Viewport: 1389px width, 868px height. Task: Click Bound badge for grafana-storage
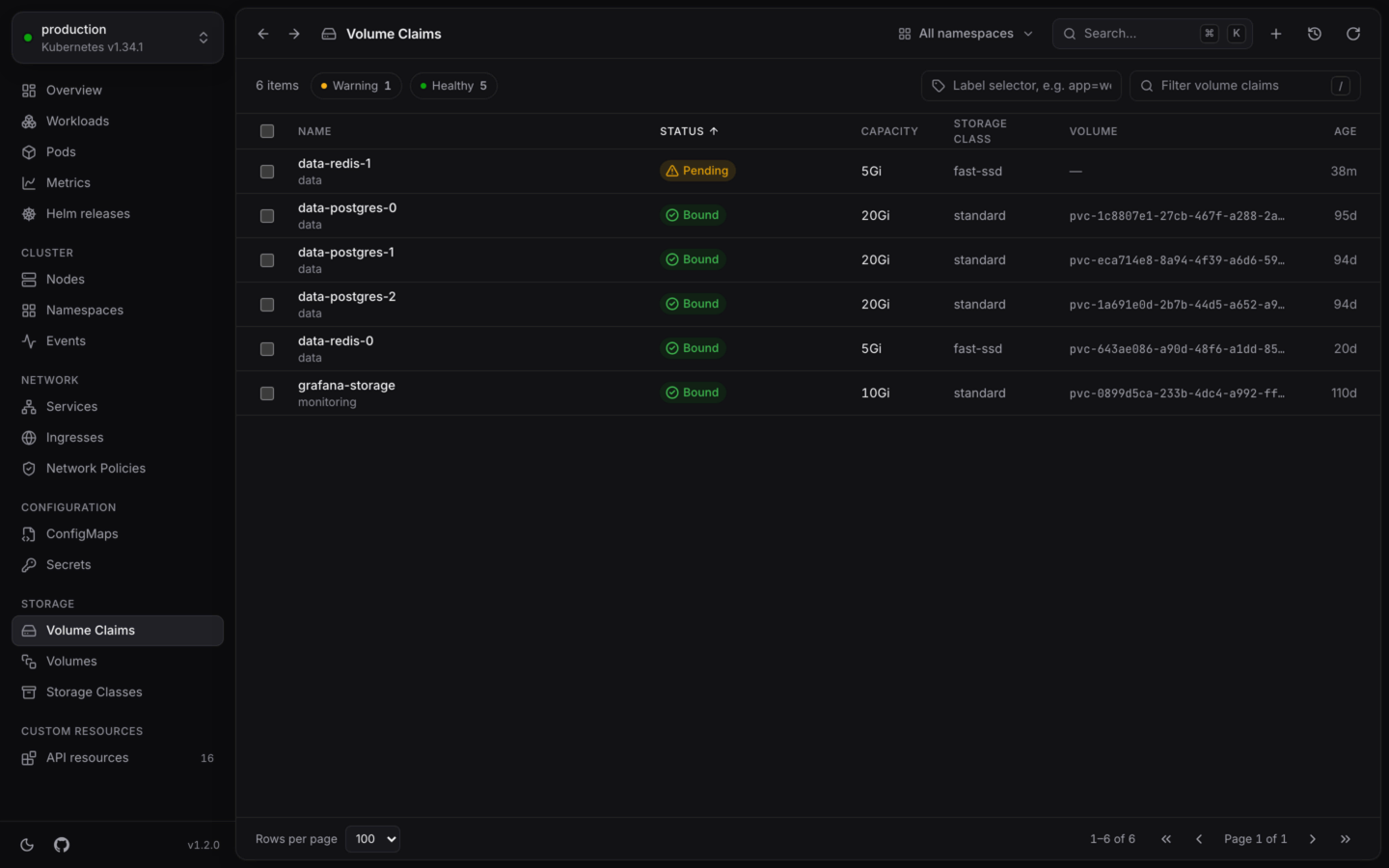[693, 393]
